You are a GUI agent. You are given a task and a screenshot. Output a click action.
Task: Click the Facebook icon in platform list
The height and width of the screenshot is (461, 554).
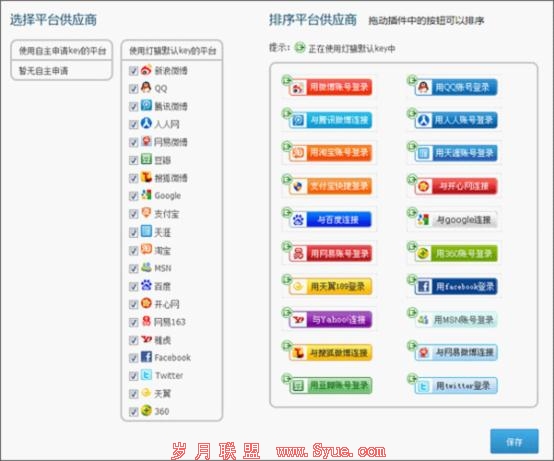146,357
